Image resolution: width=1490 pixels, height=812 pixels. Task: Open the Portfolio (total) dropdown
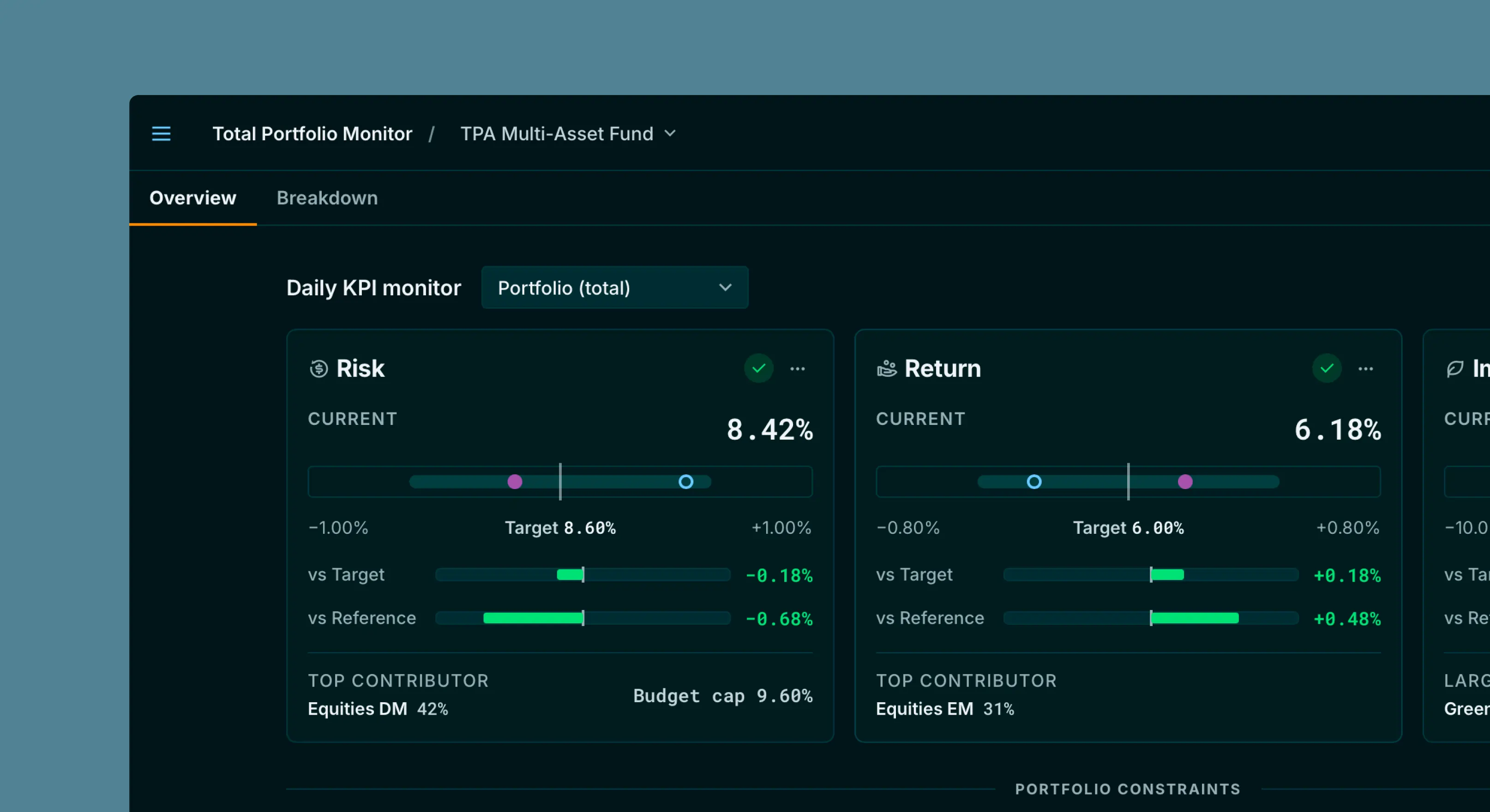615,287
